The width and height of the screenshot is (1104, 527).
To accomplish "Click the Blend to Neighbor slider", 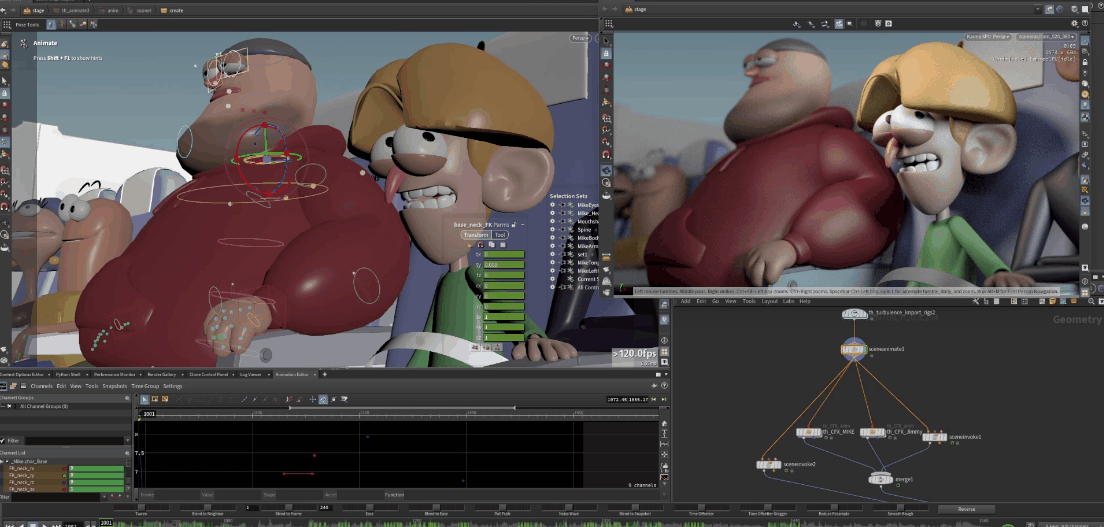I will click(x=209, y=508).
